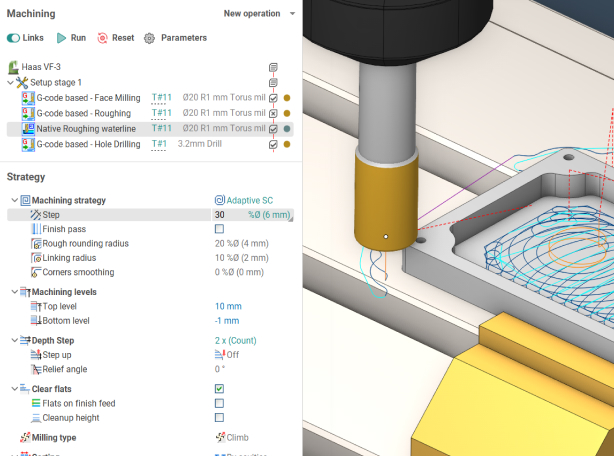Uncheck the Clear flats checkbox

tap(219, 388)
